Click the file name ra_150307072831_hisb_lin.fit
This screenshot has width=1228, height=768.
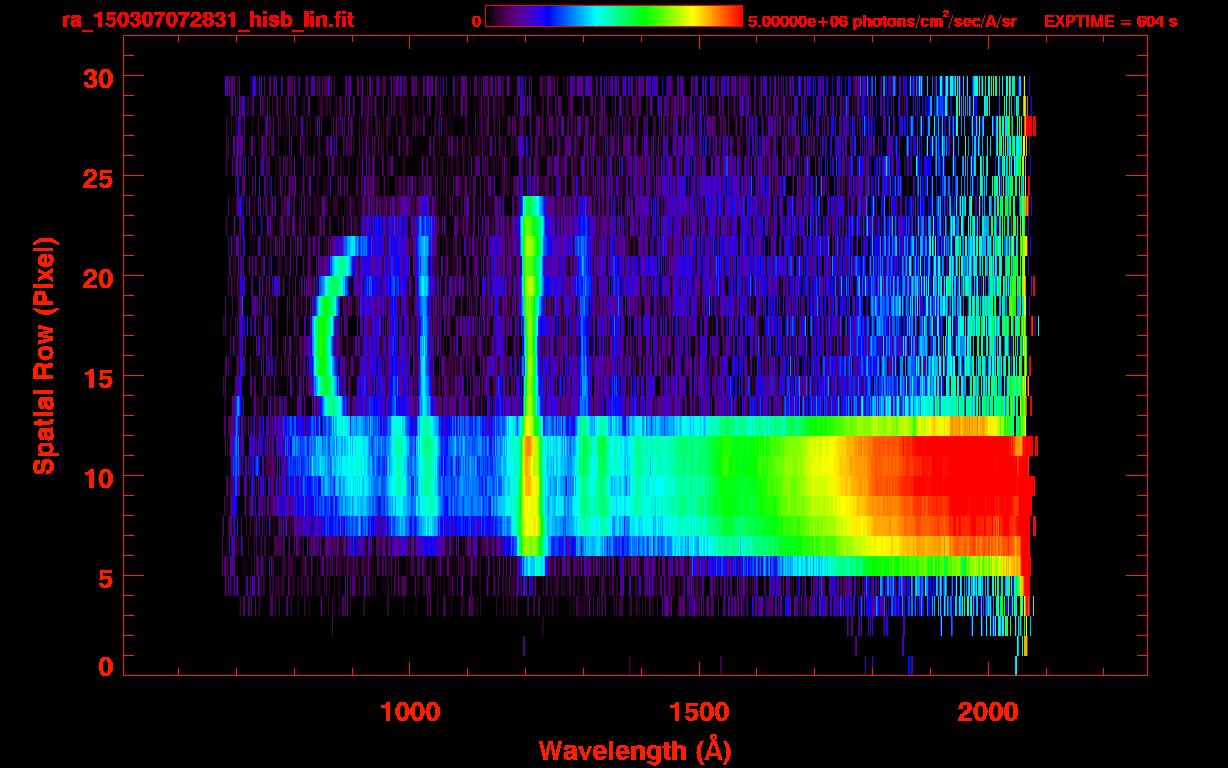coord(207,20)
